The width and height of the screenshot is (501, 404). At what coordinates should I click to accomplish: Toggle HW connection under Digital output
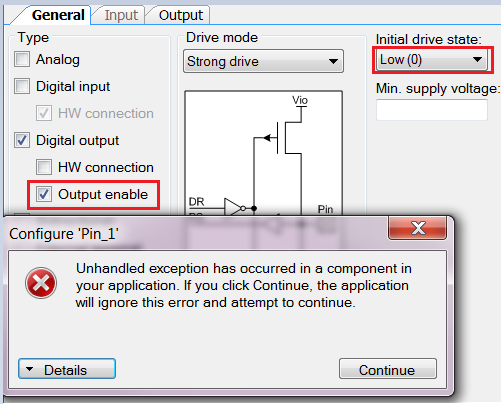point(44,167)
